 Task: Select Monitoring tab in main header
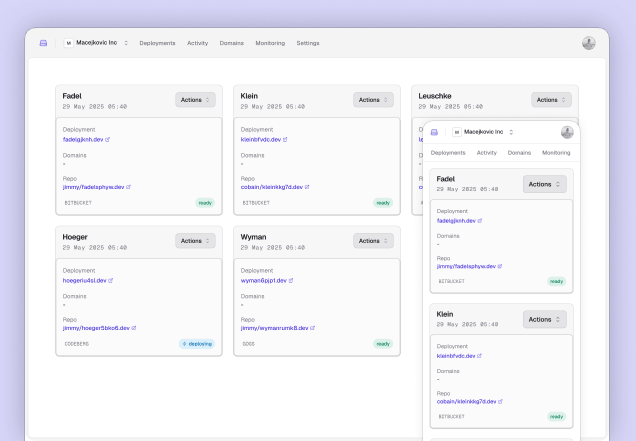[x=270, y=43]
